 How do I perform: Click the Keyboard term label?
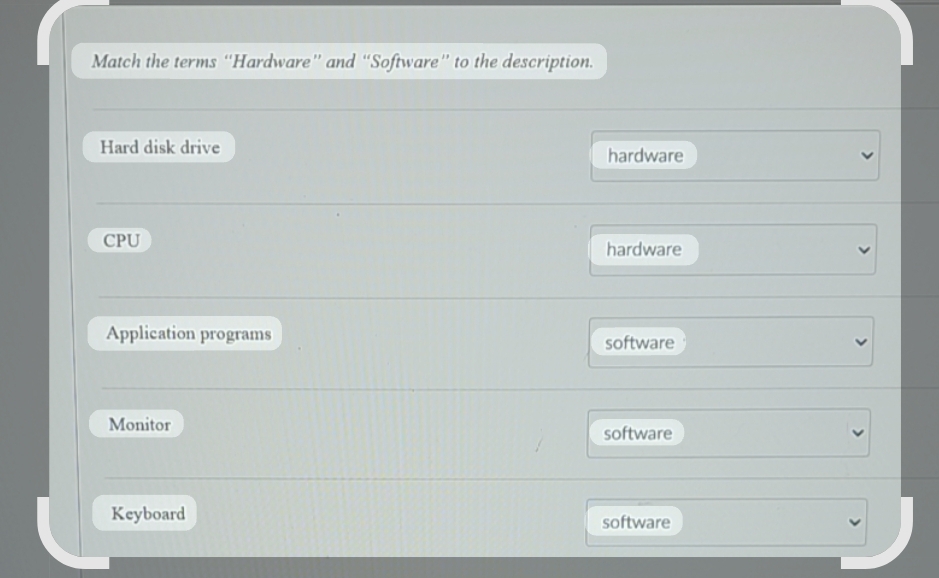click(144, 513)
